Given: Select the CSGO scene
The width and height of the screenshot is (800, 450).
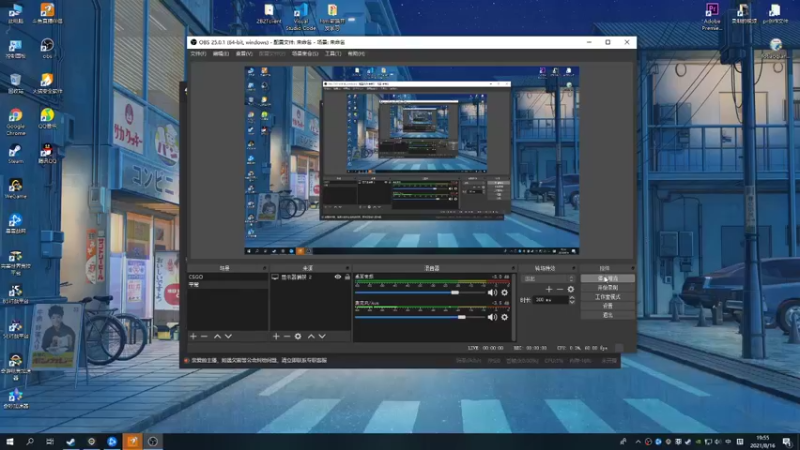Looking at the screenshot, I should (228, 277).
